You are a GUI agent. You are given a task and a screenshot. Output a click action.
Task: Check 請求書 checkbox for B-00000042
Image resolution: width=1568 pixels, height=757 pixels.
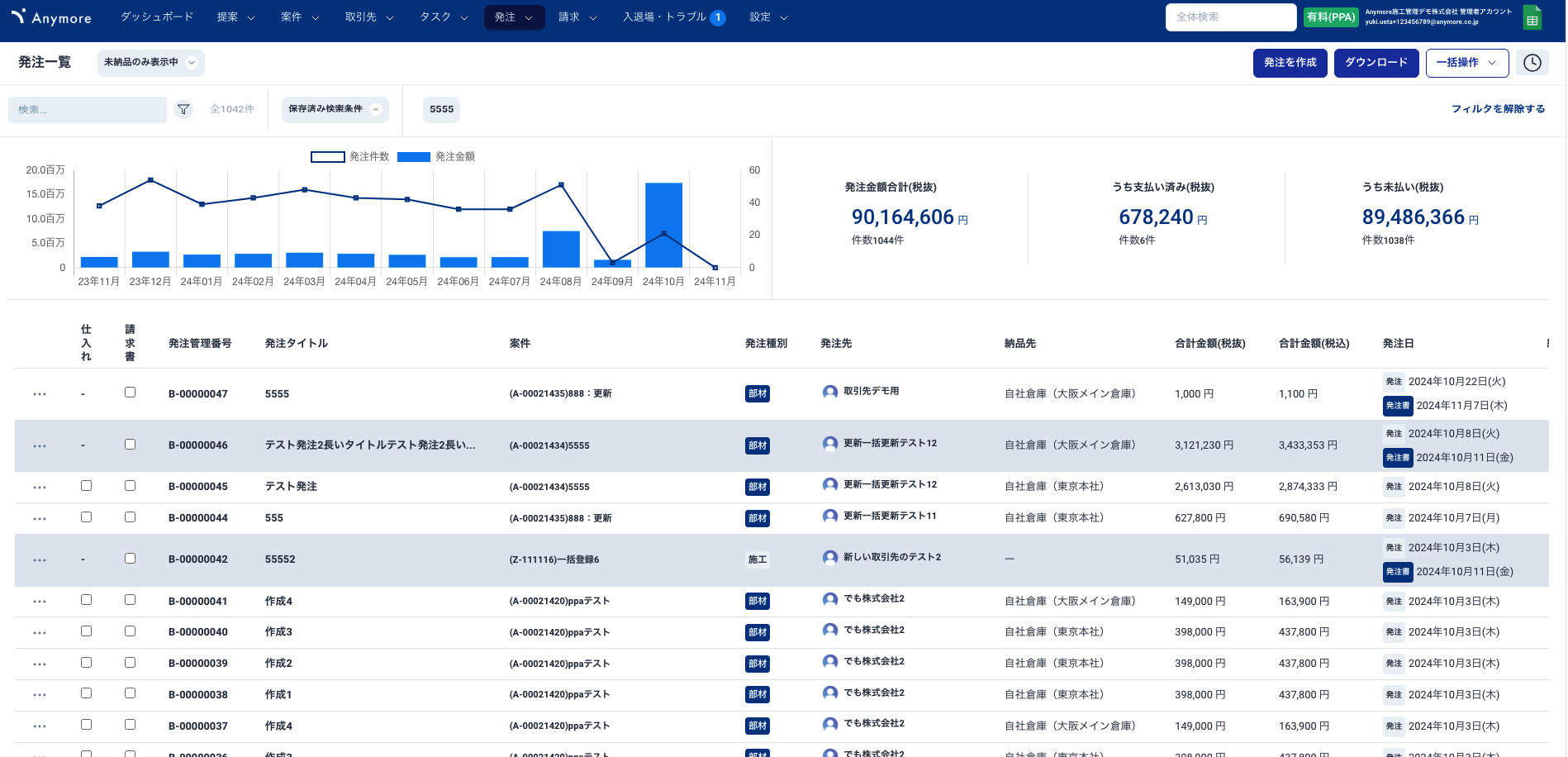[130, 559]
